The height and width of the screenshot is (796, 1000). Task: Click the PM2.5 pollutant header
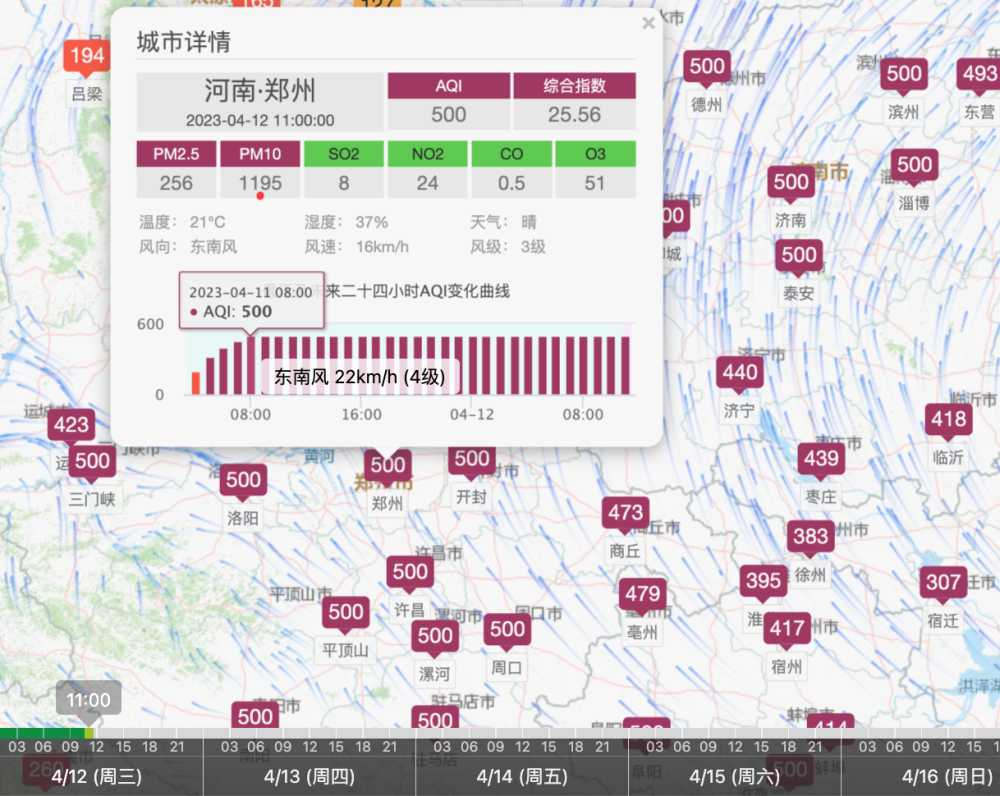tap(176, 154)
